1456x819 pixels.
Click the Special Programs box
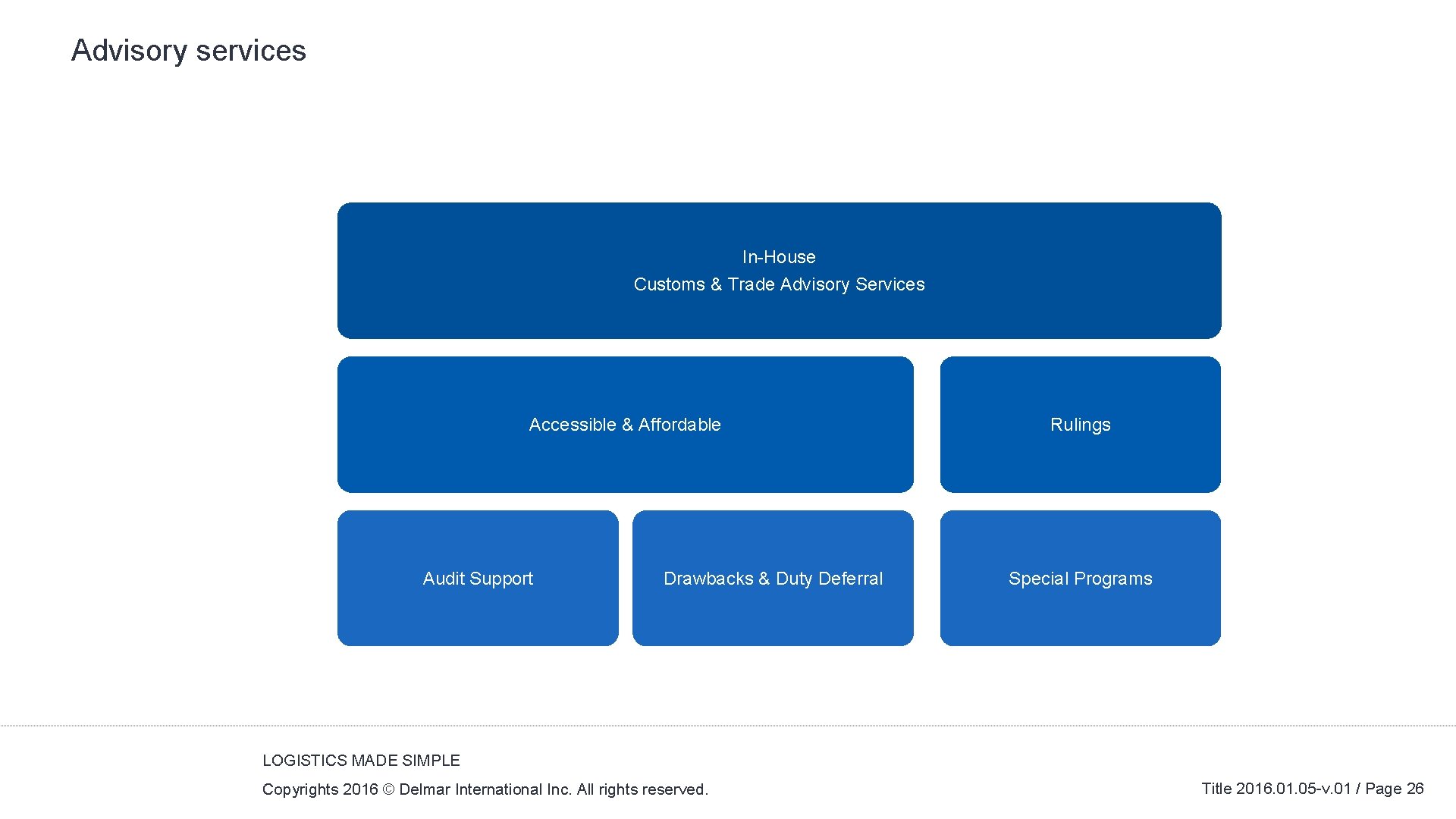(x=1080, y=579)
